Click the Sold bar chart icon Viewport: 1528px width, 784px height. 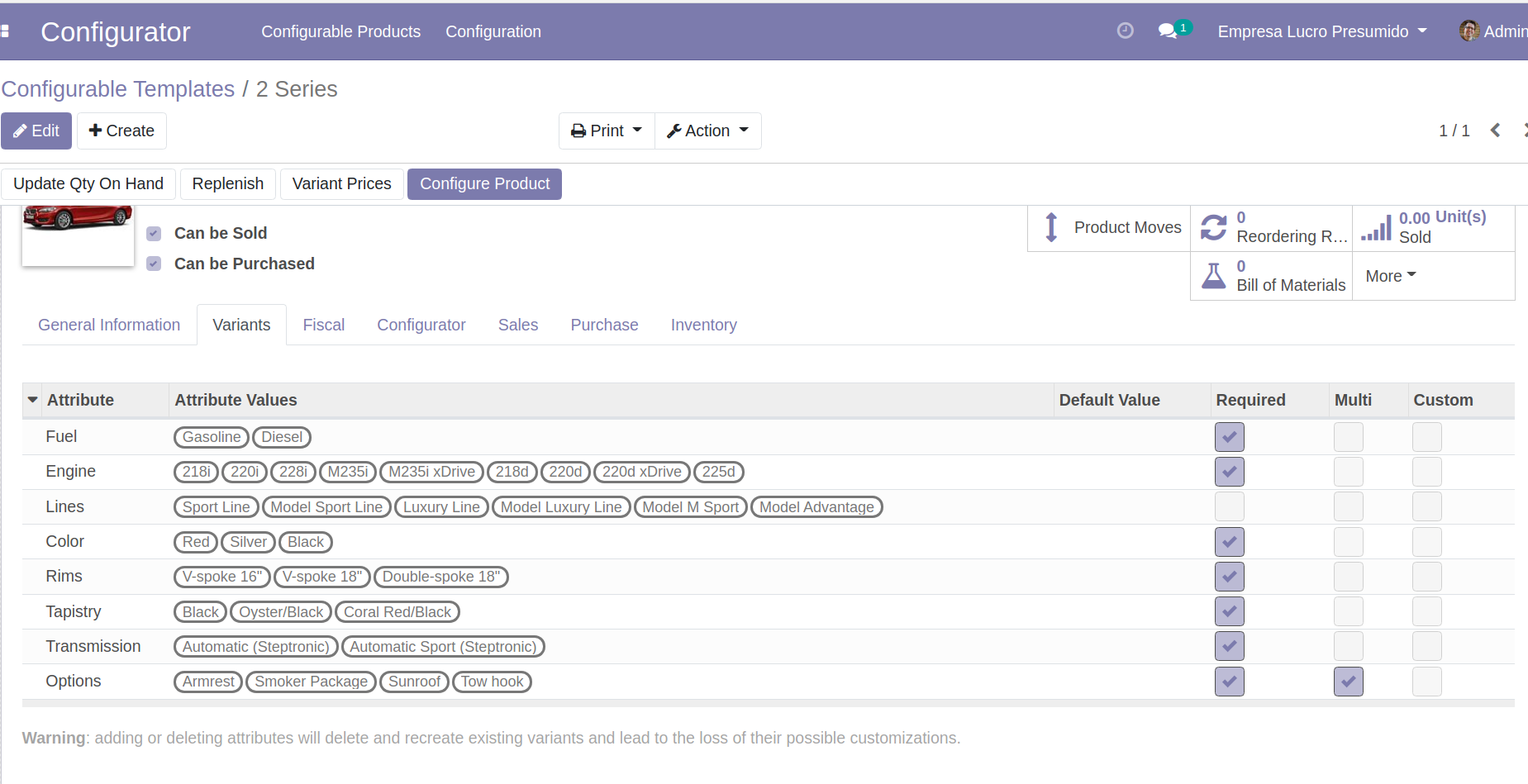point(1376,228)
